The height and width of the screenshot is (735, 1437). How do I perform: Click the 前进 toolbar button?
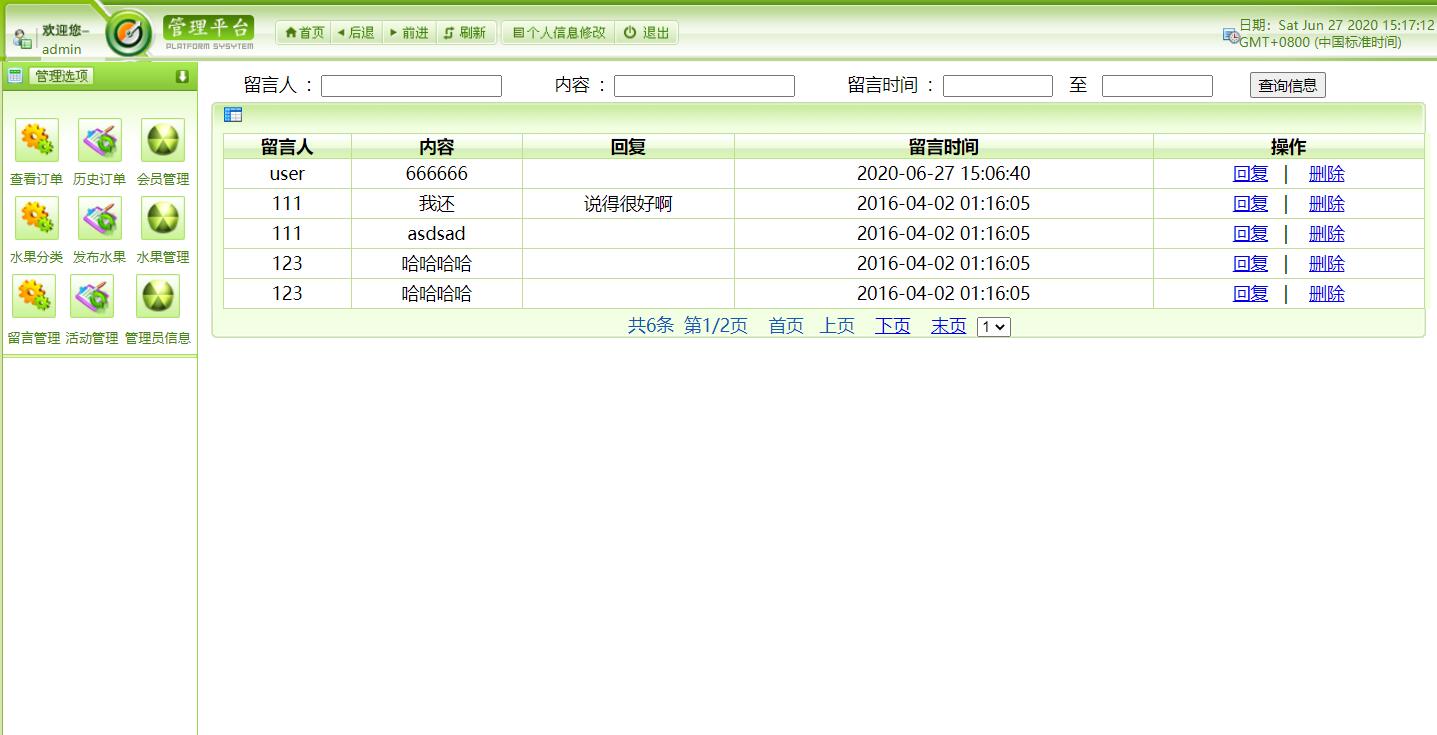[409, 33]
